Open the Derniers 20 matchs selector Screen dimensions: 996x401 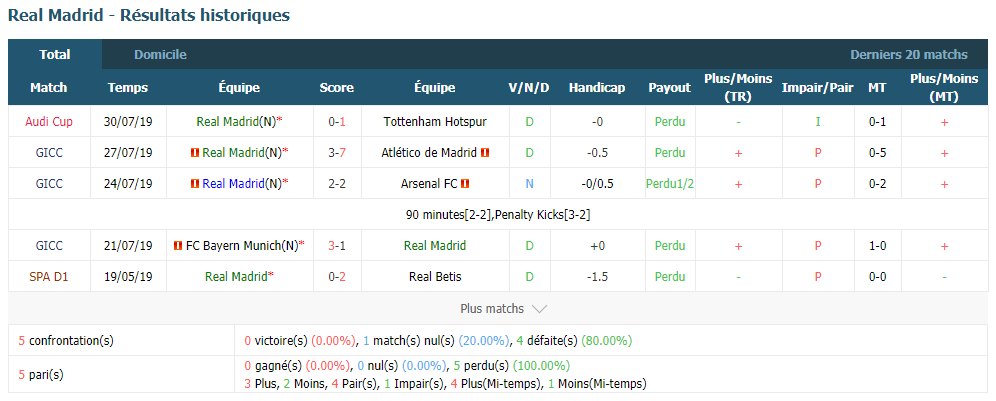pyautogui.click(x=909, y=55)
